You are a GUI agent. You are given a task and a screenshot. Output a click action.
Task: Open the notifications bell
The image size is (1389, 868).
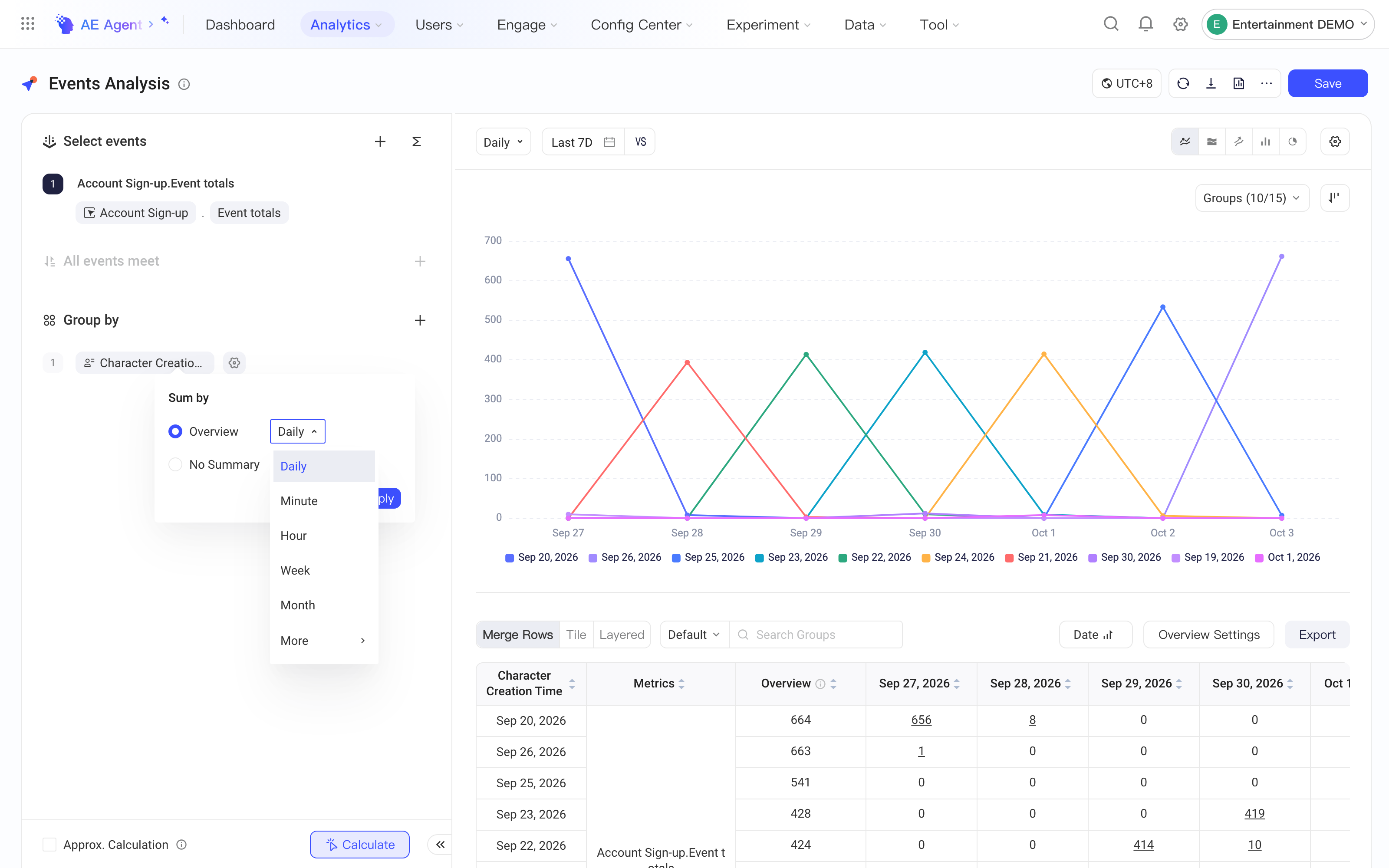pyautogui.click(x=1145, y=24)
